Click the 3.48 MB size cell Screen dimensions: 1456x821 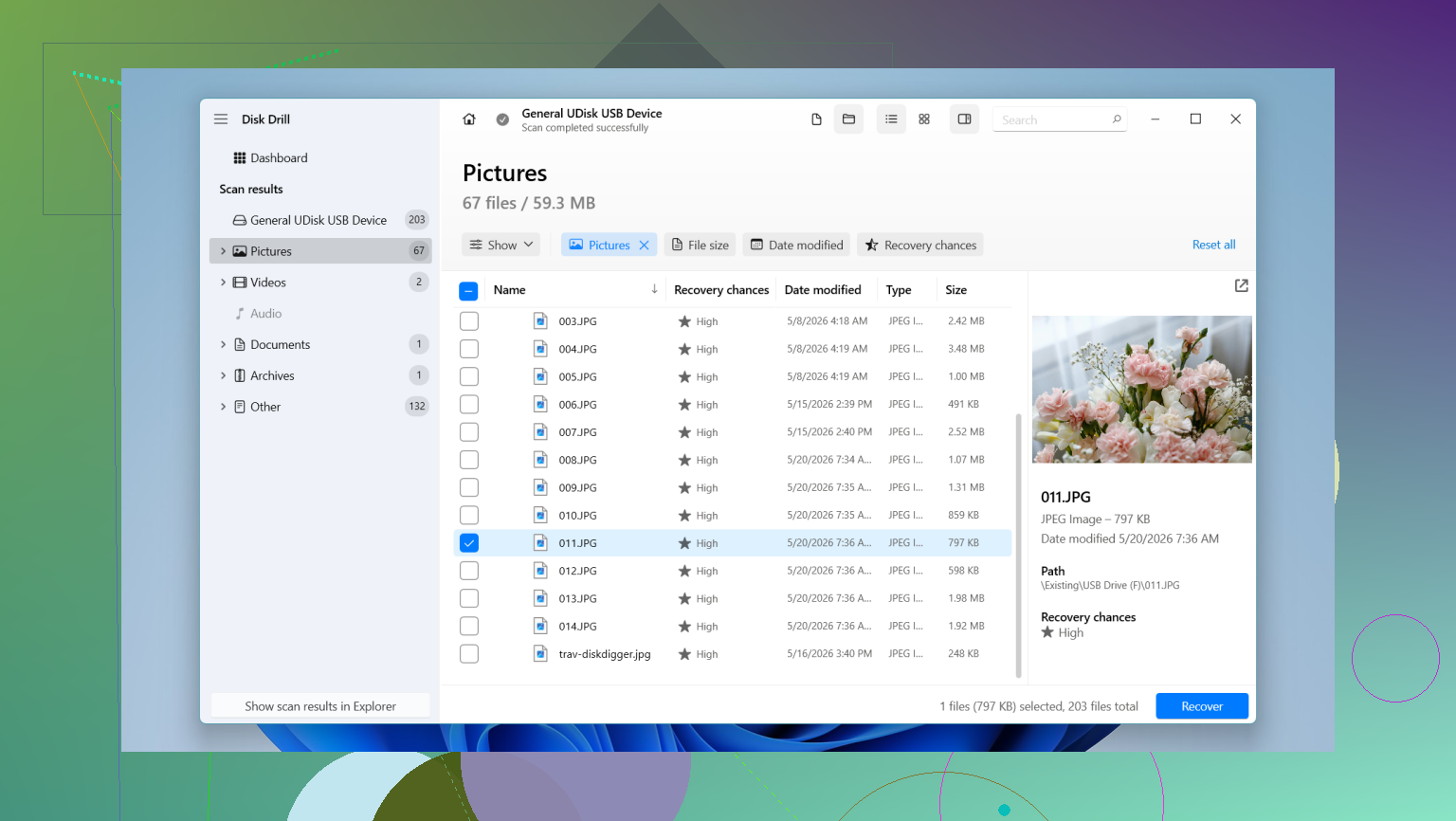966,349
